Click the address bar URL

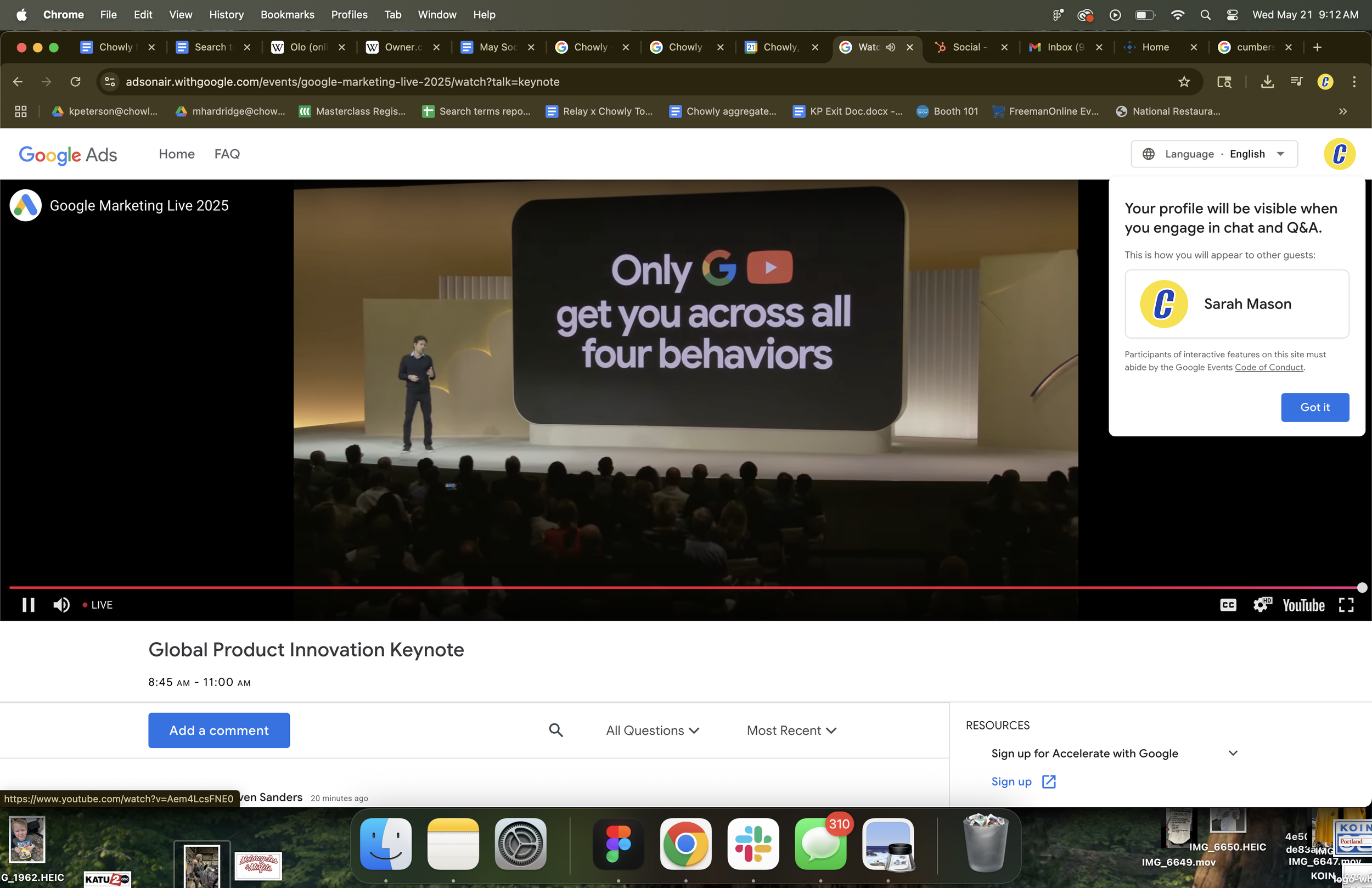342,82
